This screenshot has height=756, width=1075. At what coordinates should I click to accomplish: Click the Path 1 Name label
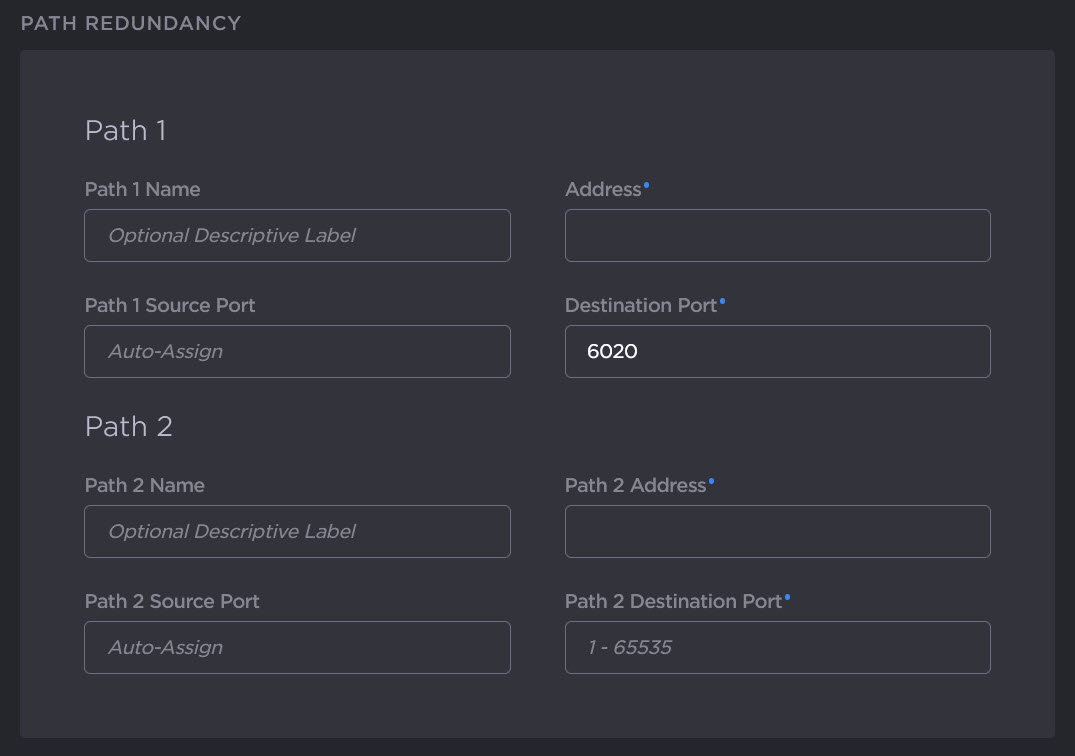142,189
